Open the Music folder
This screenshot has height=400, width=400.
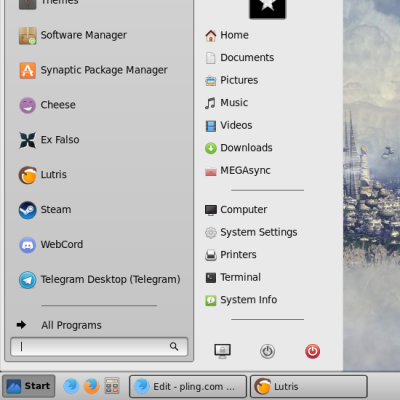226,103
